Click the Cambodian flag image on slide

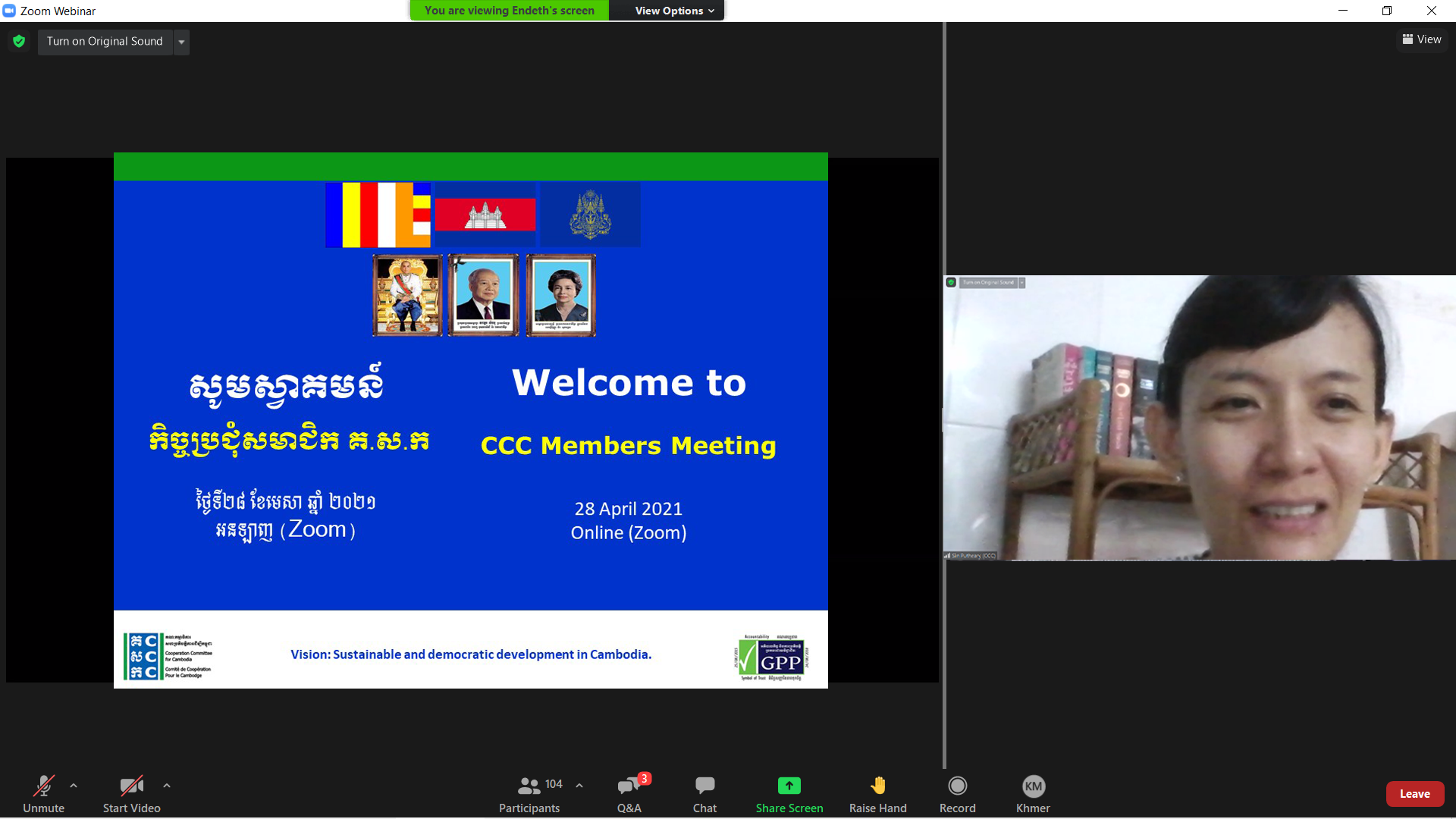pos(485,215)
